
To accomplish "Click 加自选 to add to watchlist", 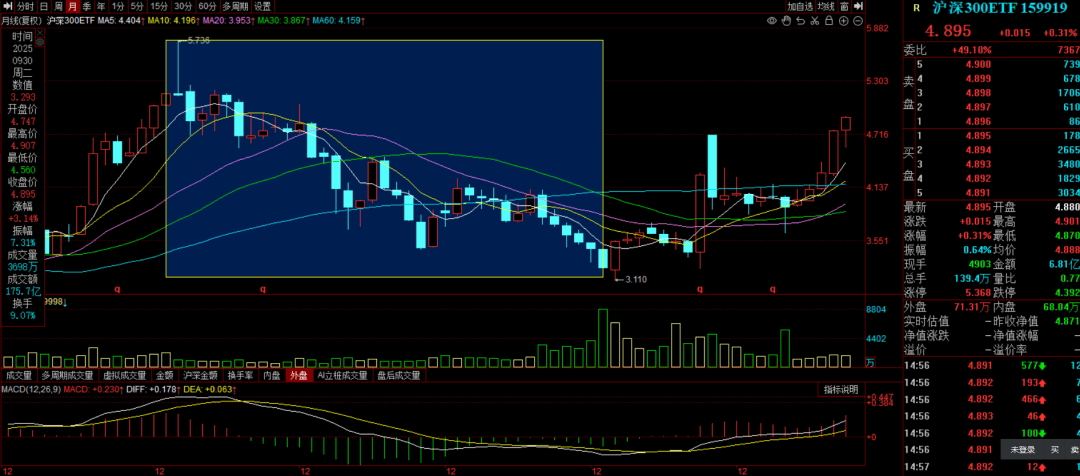I will (x=800, y=6).
